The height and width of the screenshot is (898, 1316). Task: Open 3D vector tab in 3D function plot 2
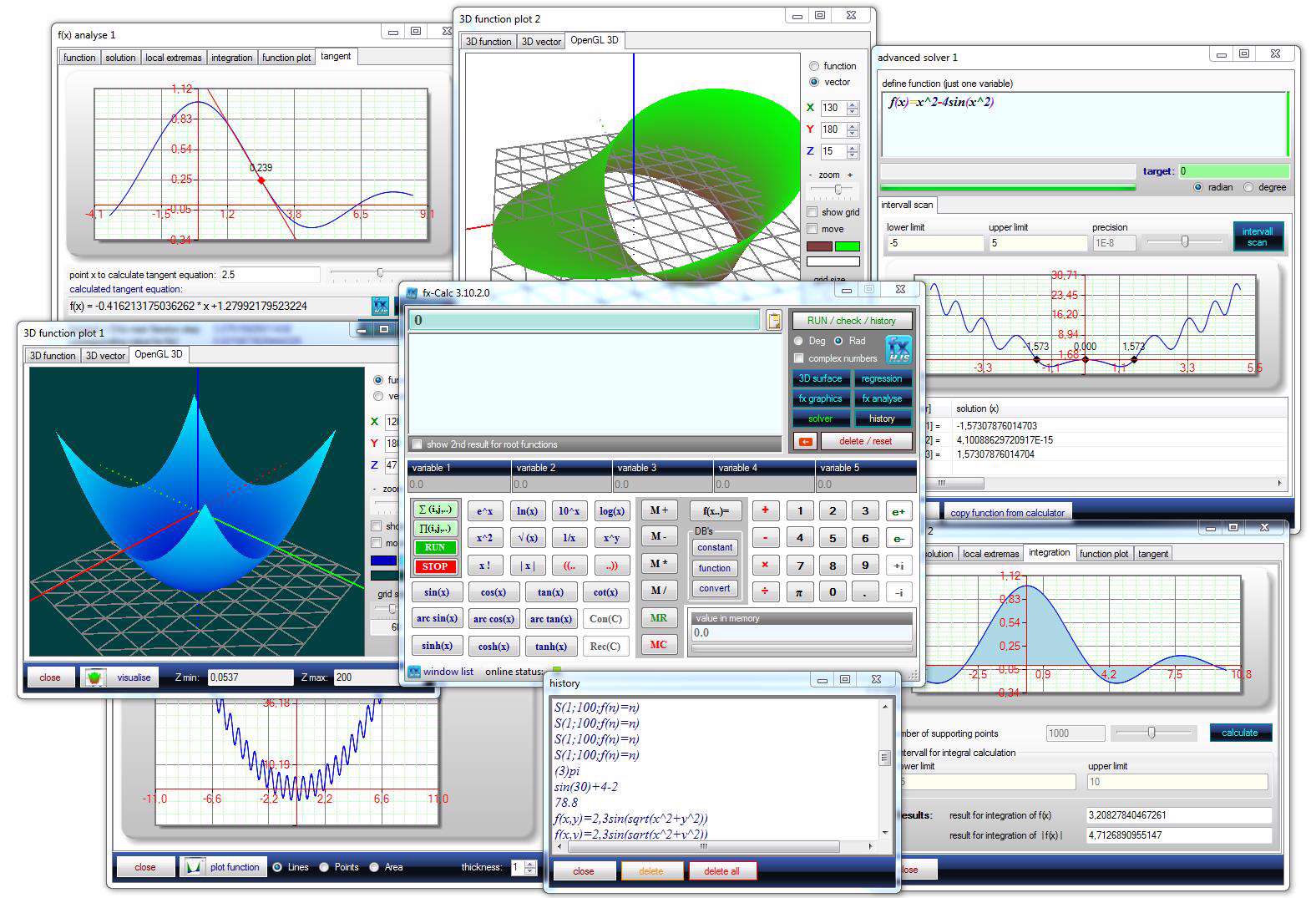pyautogui.click(x=541, y=41)
